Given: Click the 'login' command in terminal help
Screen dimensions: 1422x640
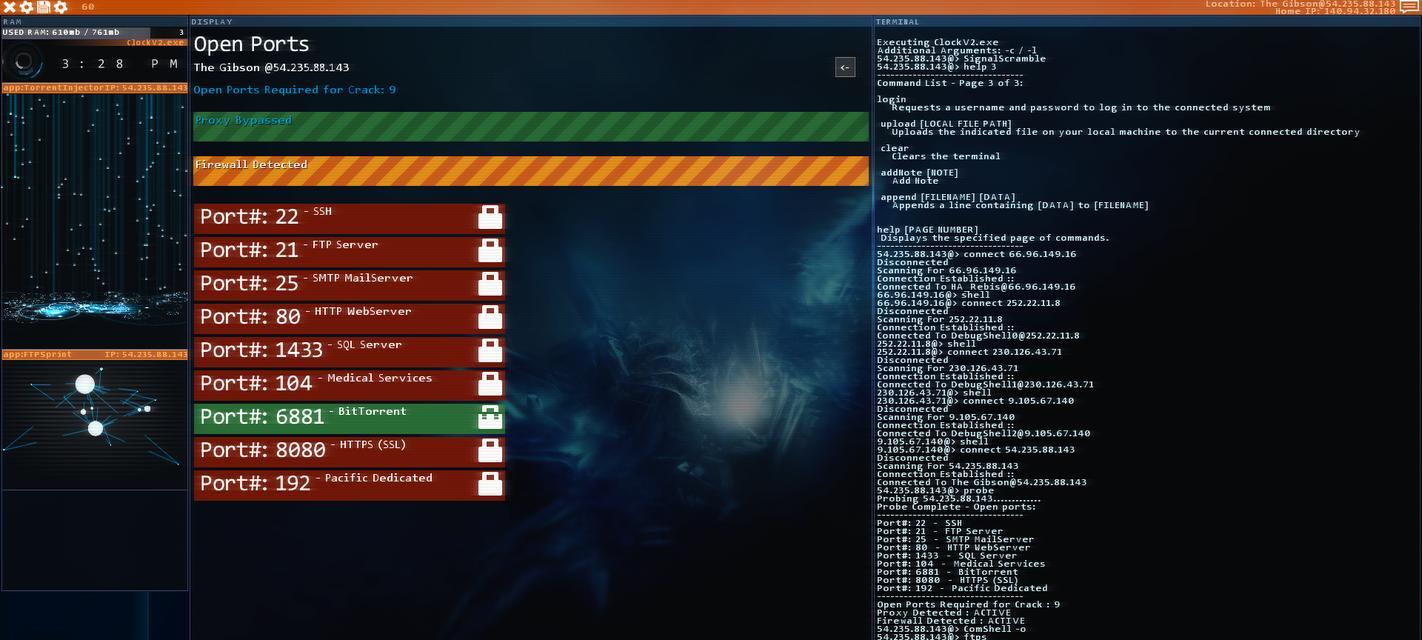Looking at the screenshot, I should tap(892, 99).
